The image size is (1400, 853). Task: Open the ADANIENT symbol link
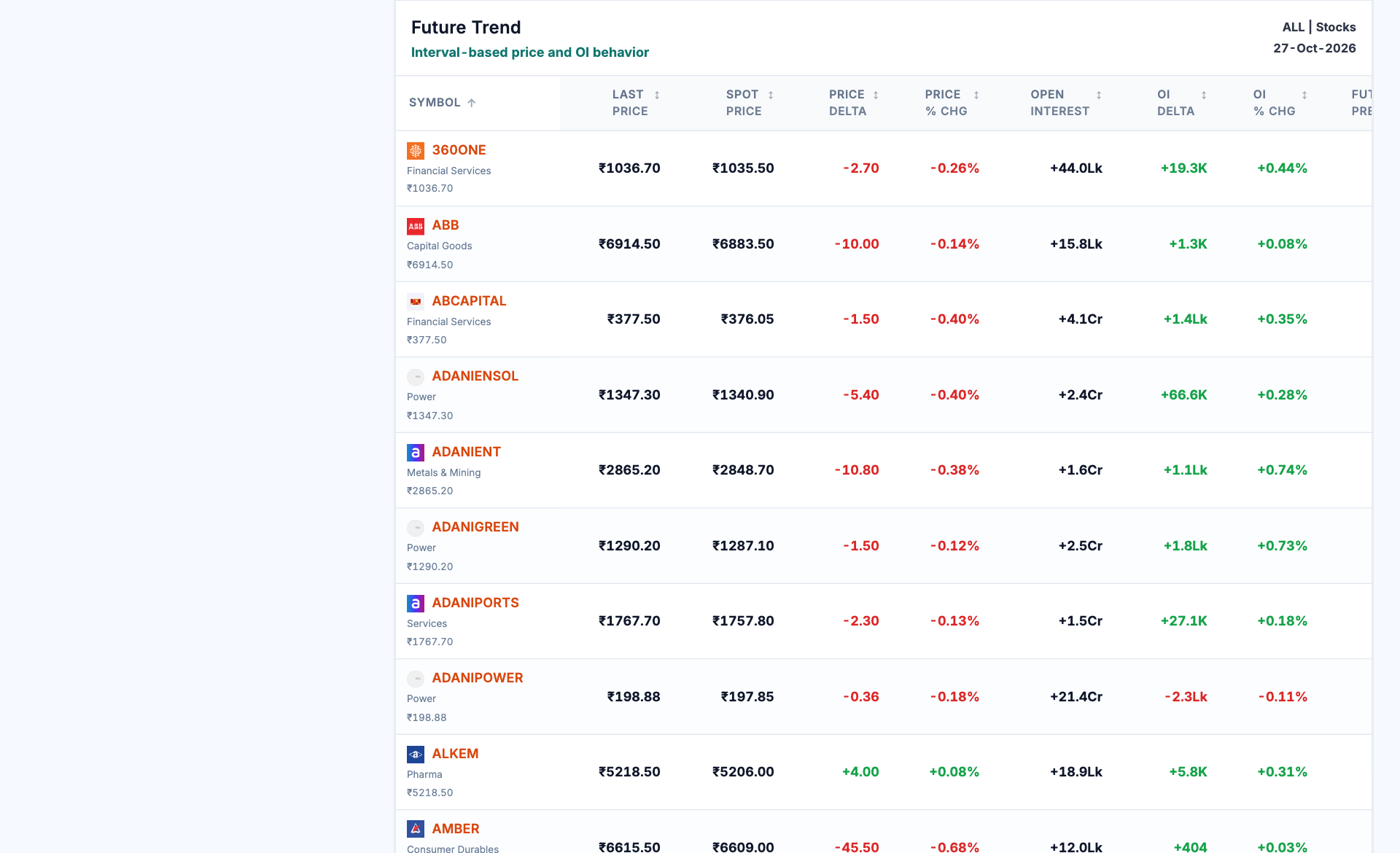coord(467,451)
